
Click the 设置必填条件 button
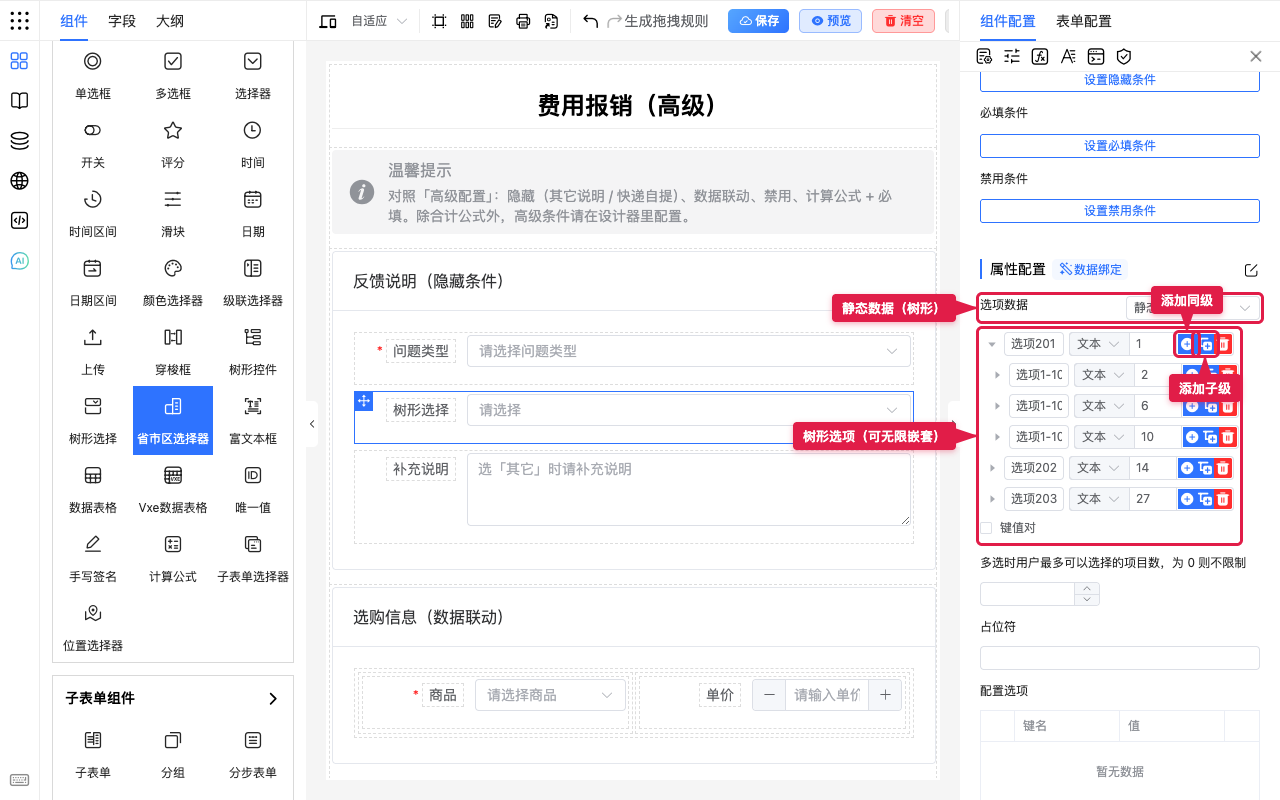coord(1120,146)
